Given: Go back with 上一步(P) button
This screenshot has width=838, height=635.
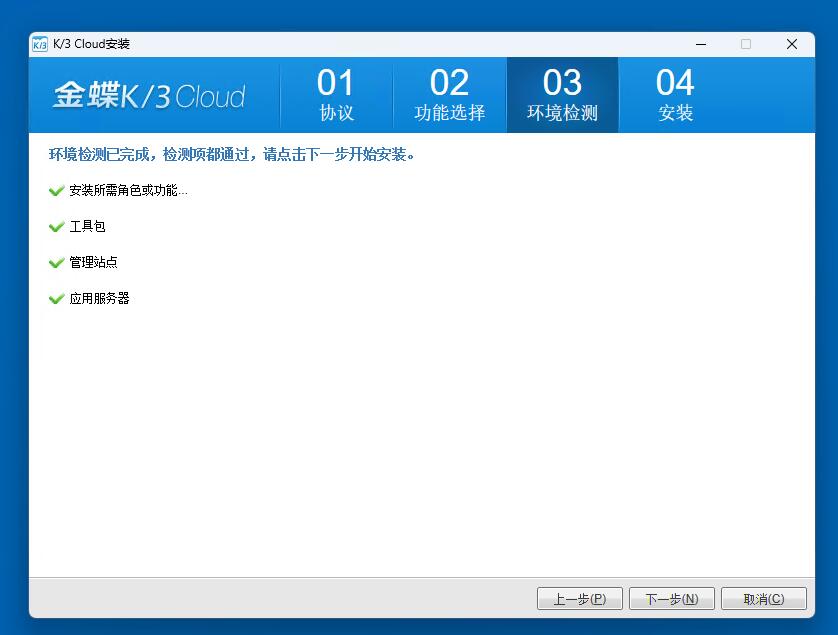Looking at the screenshot, I should 580,599.
